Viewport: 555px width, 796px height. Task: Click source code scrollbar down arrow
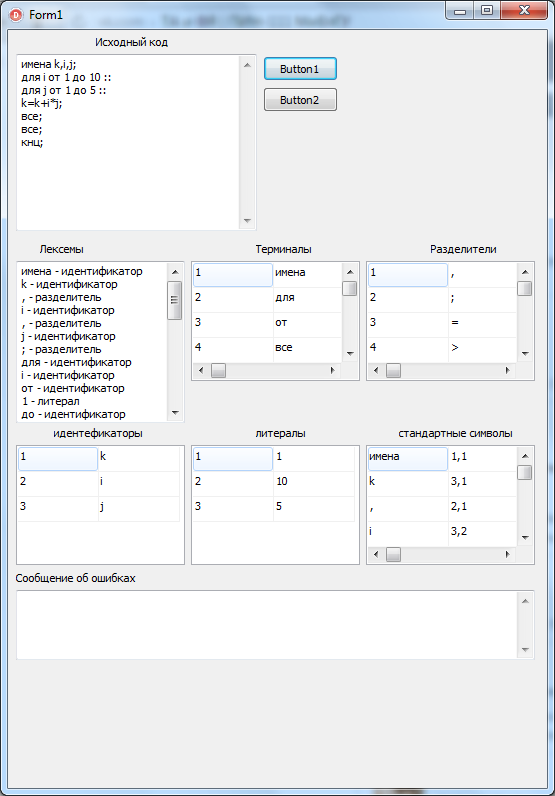pos(247,221)
